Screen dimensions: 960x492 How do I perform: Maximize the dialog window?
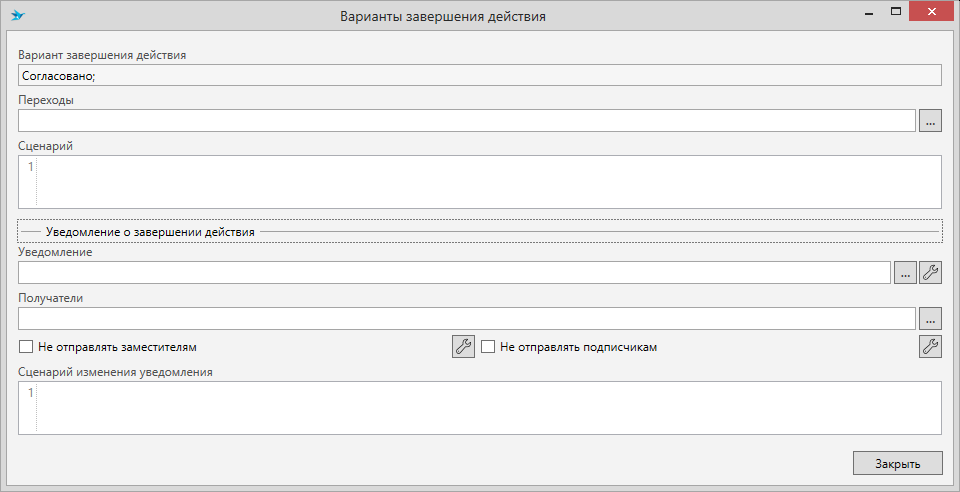(x=896, y=14)
